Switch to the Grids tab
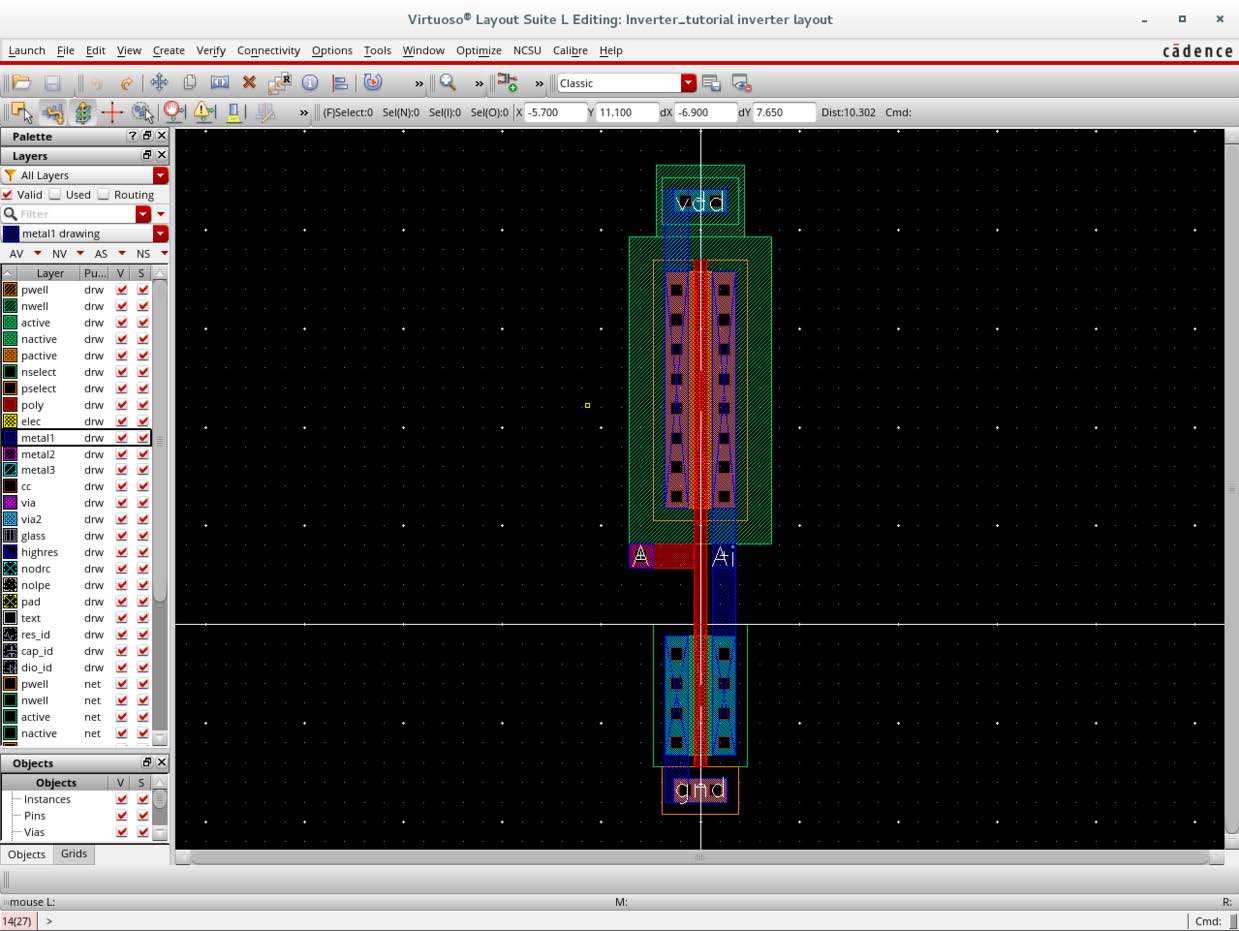 point(74,854)
